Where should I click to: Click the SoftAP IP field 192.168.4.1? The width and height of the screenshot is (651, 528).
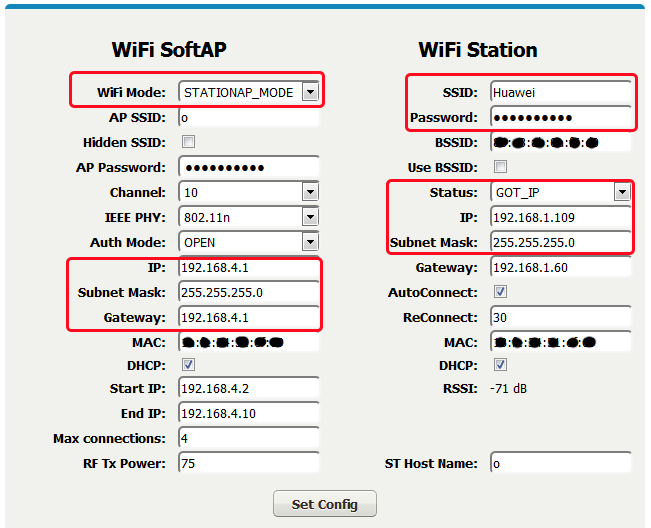click(x=249, y=267)
